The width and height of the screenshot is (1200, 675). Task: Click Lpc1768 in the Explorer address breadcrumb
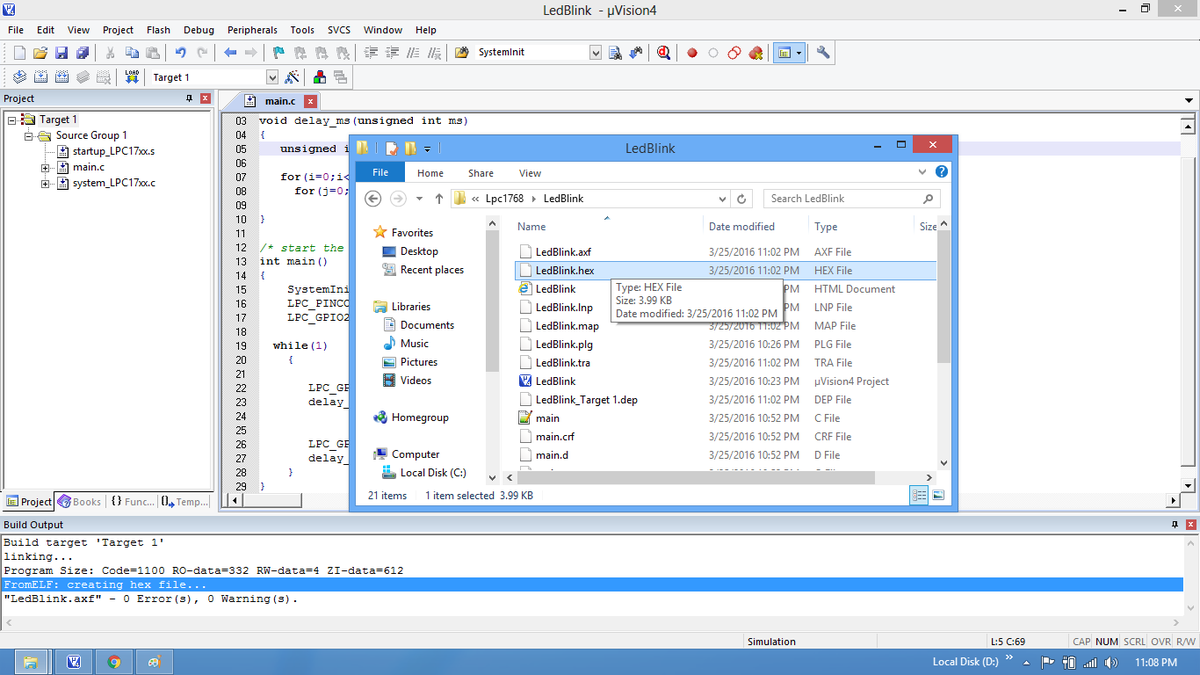(505, 198)
